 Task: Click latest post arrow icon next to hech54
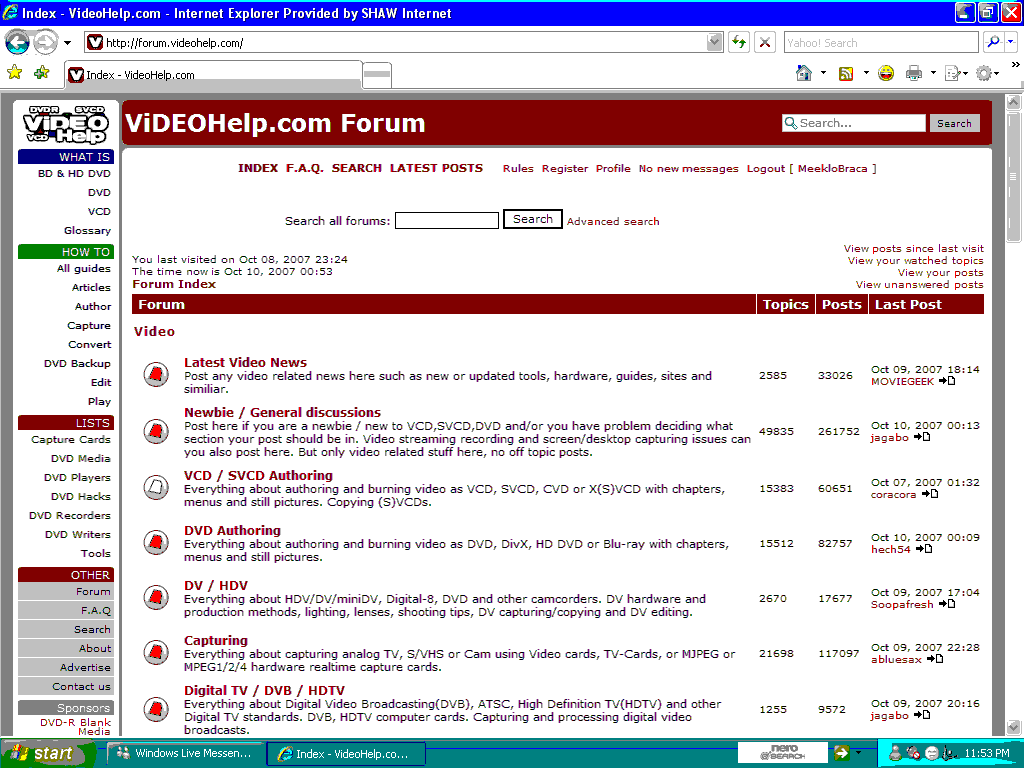[x=923, y=549]
